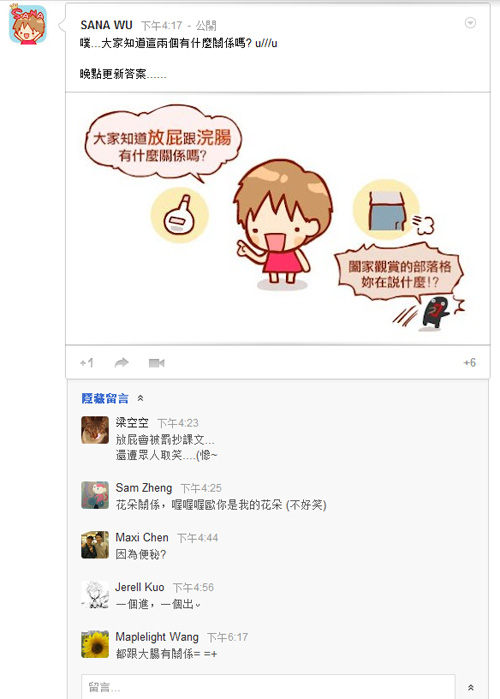The image size is (500, 699).
Task: View the +6 count of plus-ones
Action: point(470,362)
